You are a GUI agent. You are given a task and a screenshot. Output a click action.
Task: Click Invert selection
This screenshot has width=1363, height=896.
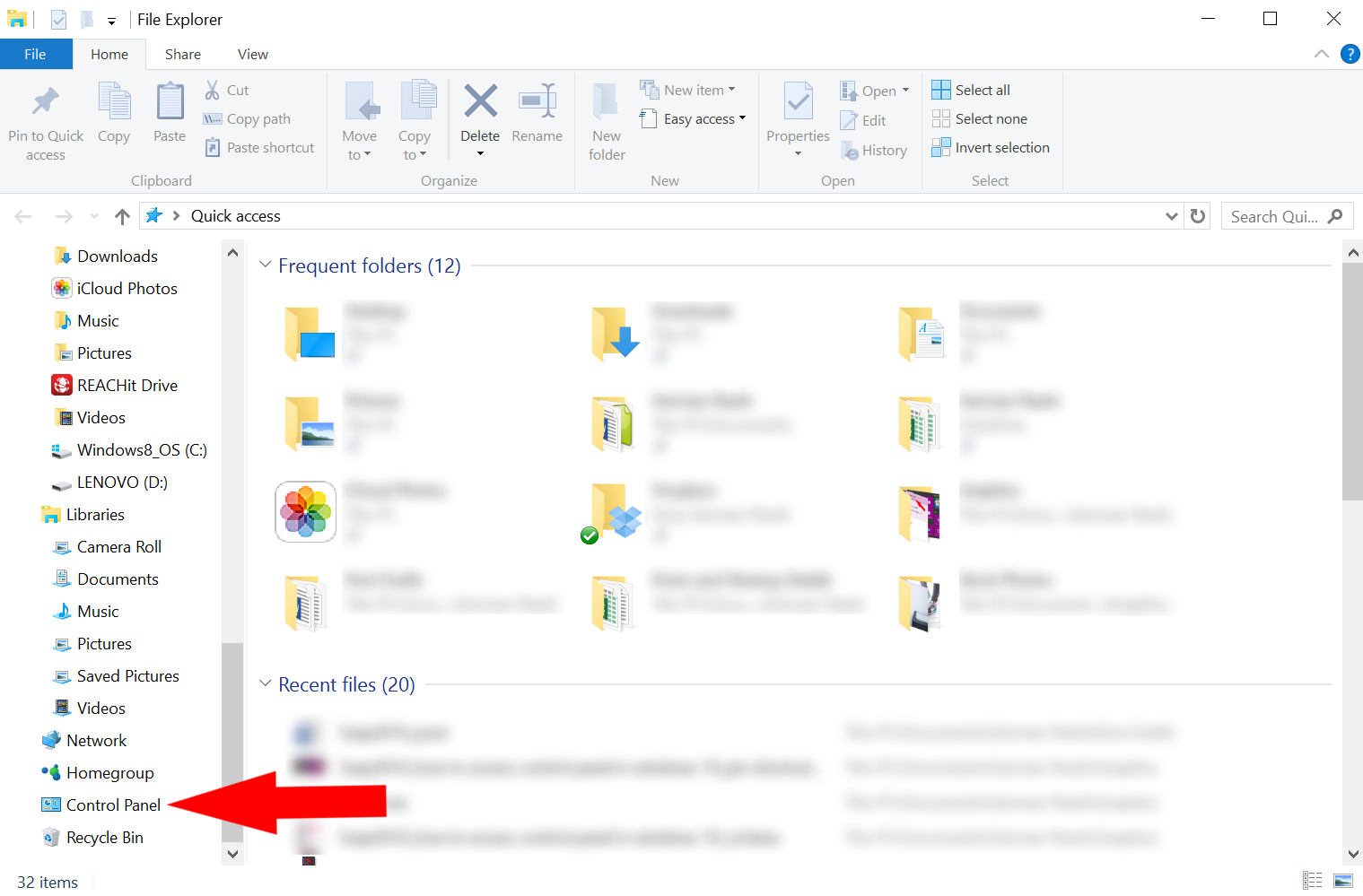tap(991, 147)
